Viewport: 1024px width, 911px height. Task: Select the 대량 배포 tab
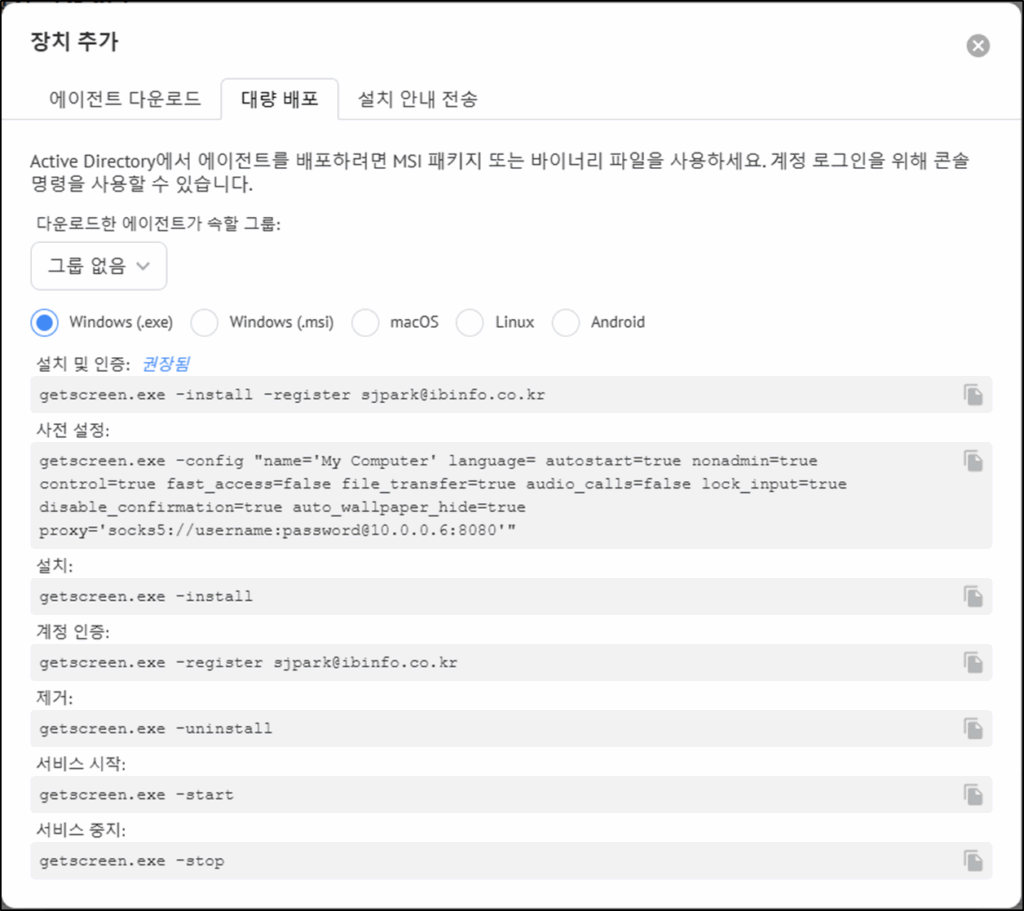tap(280, 99)
